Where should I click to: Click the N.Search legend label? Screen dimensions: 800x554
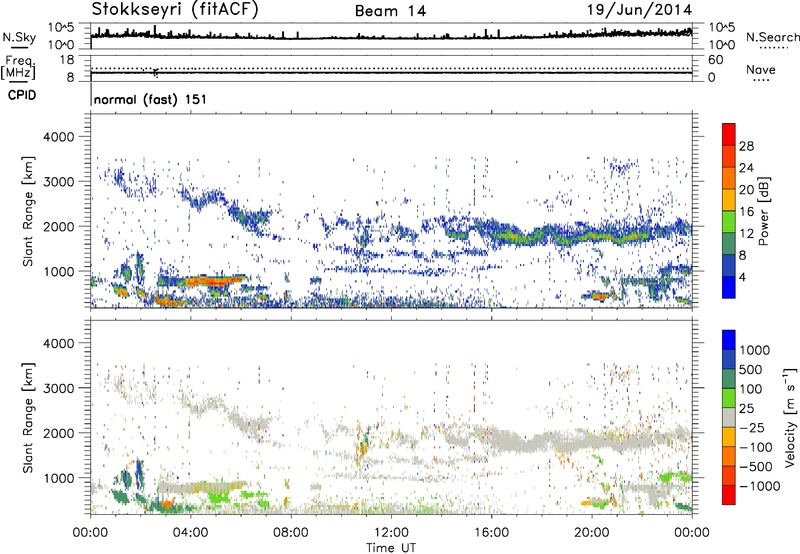(x=772, y=37)
